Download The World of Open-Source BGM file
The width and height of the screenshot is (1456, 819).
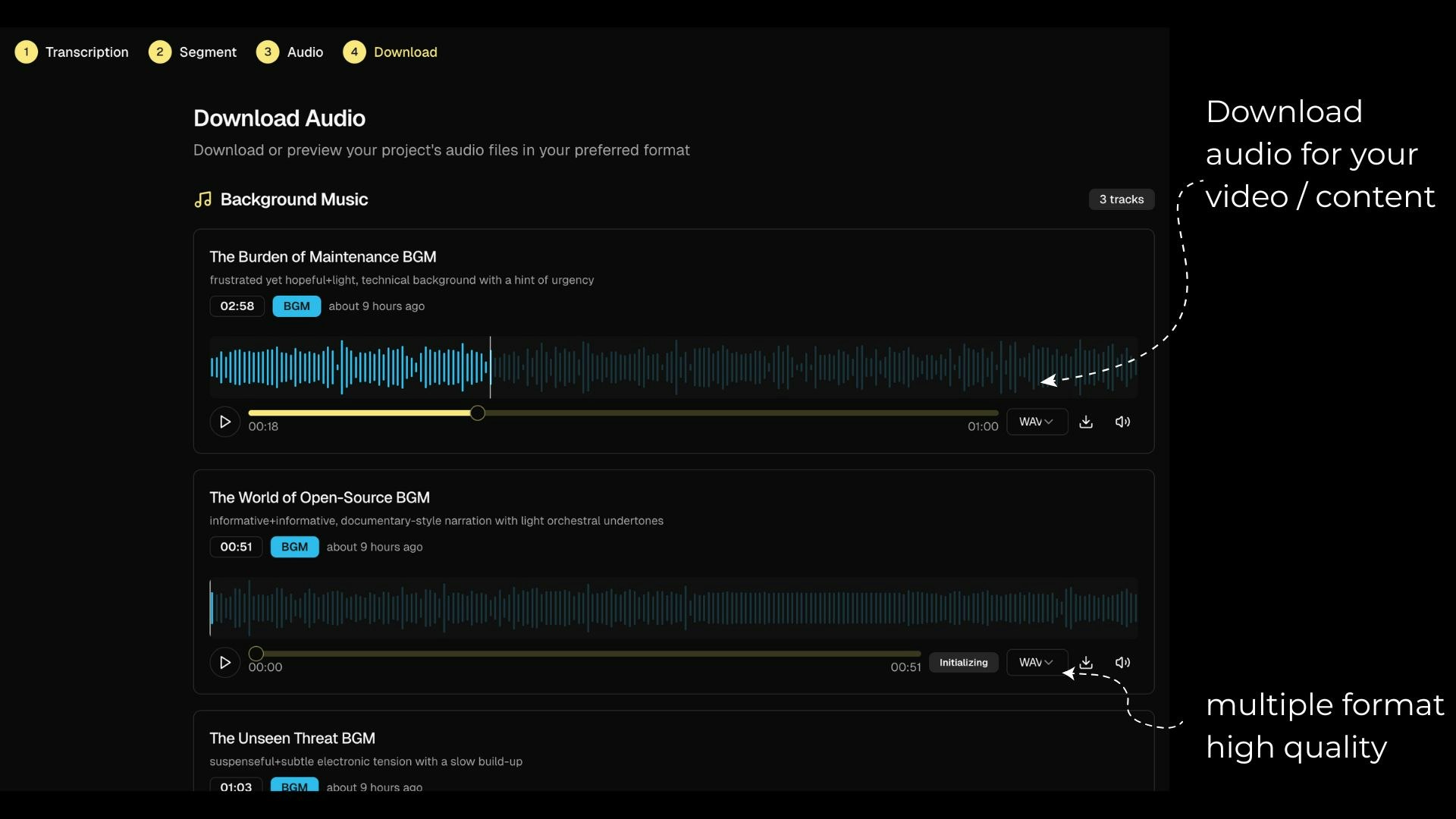tap(1086, 663)
